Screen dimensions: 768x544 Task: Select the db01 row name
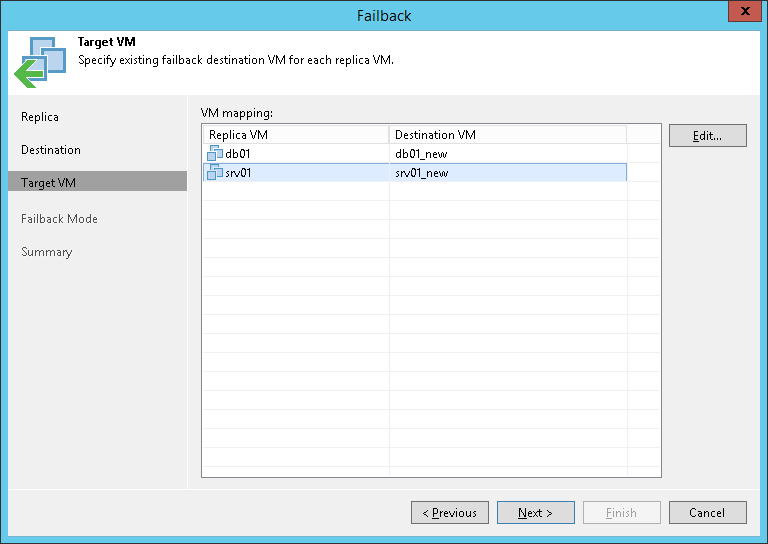coord(238,154)
